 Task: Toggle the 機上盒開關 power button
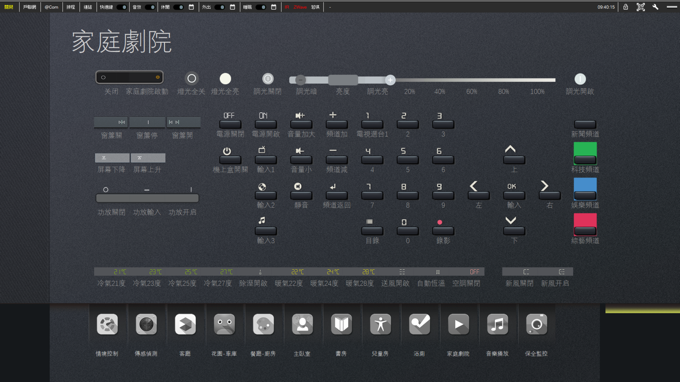point(230,160)
